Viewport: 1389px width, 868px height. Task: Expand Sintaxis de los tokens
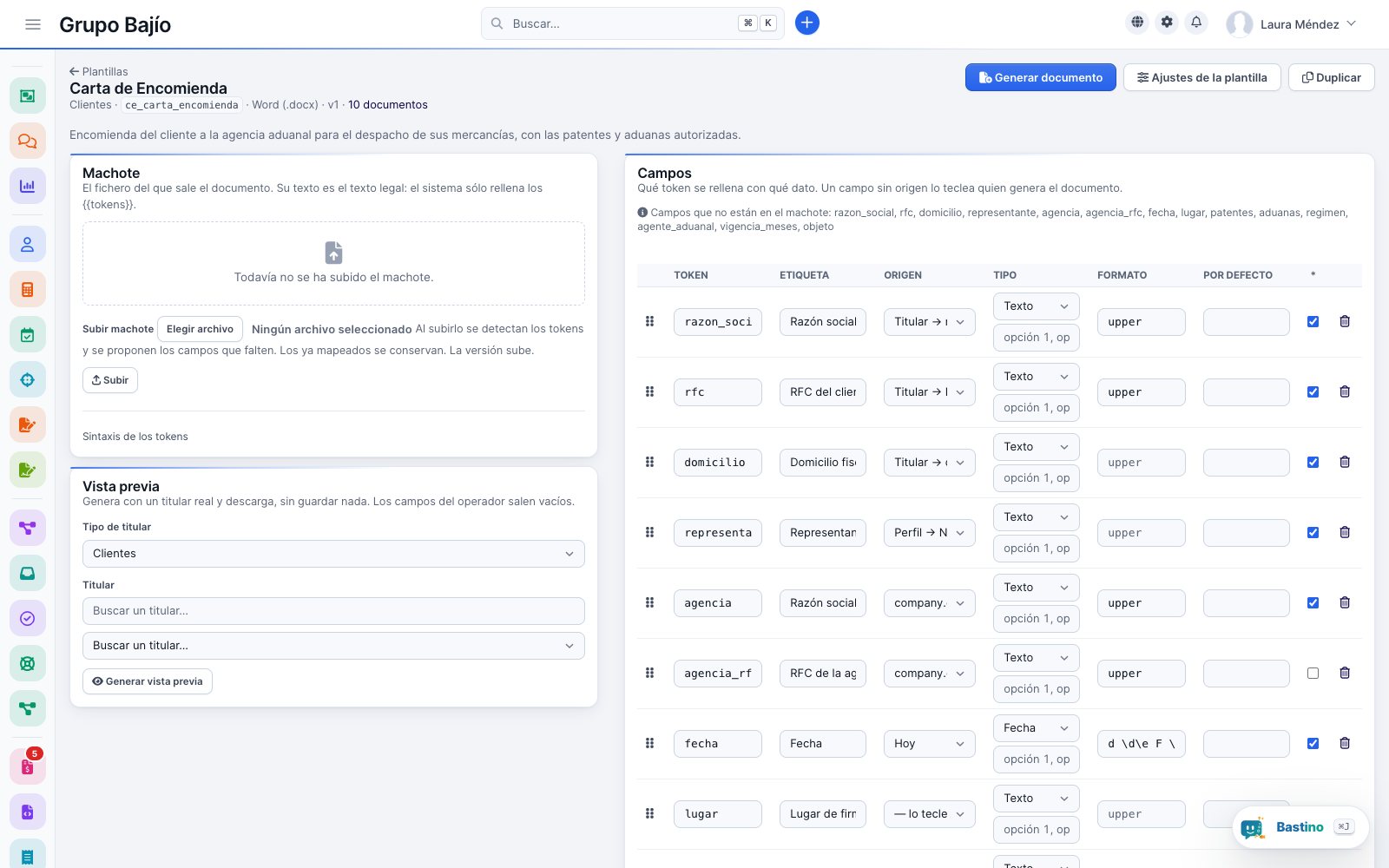[135, 437]
